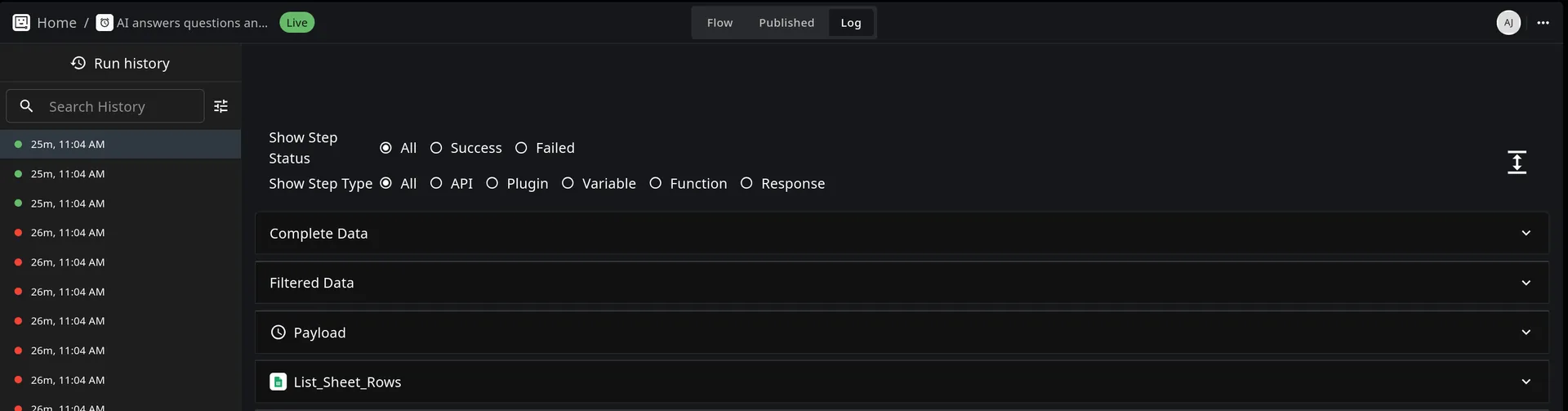1568x411 pixels.
Task: Click the Run history heading
Action: pos(131,63)
